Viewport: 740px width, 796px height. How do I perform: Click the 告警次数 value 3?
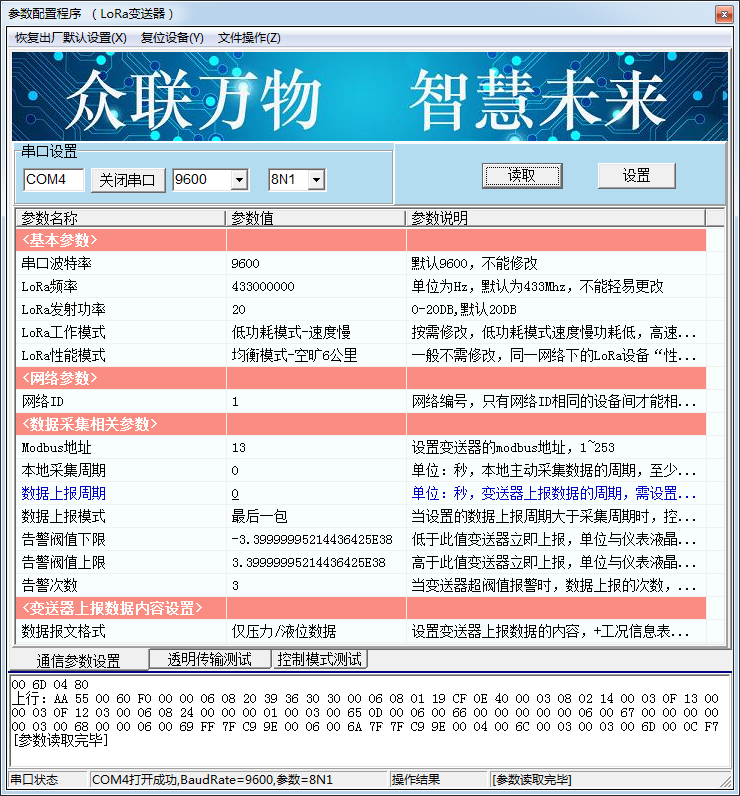coord(235,586)
